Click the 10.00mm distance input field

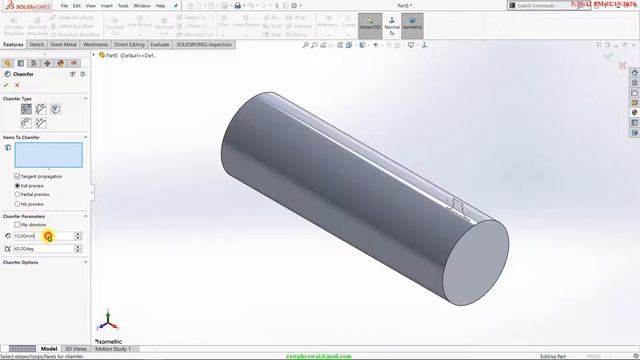coord(44,236)
